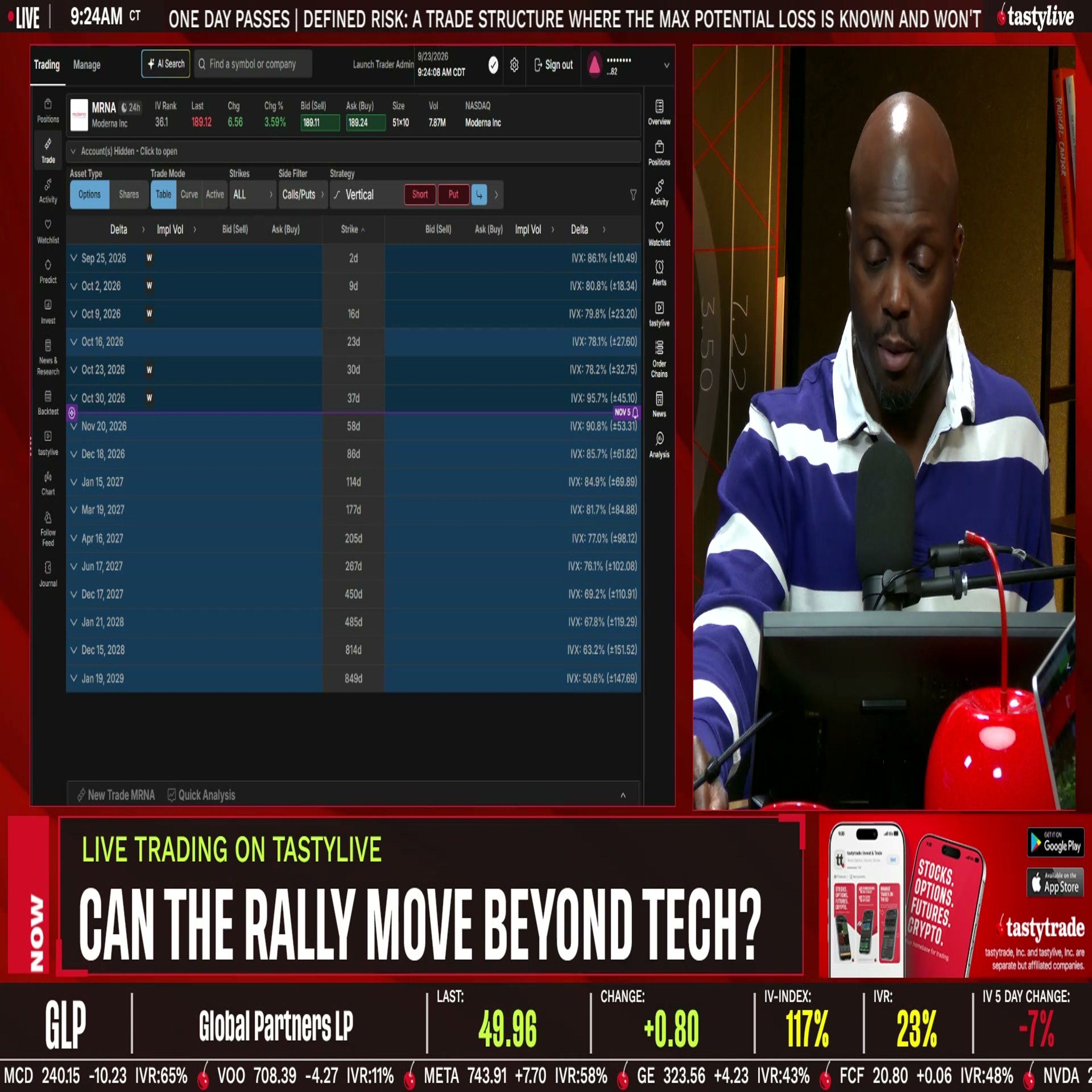Open Activity in the right panel
1092x1092 pixels.
click(x=659, y=193)
